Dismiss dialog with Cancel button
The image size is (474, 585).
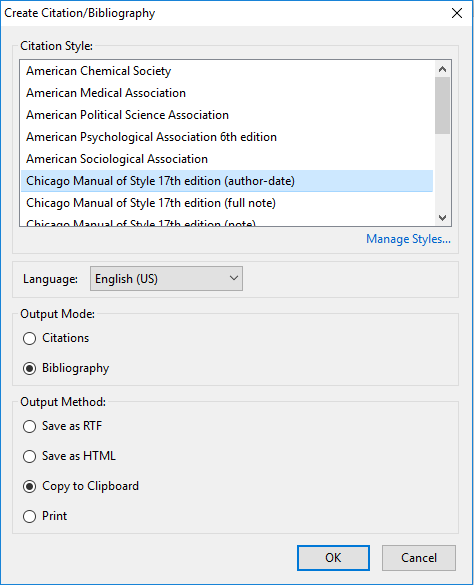pos(419,558)
